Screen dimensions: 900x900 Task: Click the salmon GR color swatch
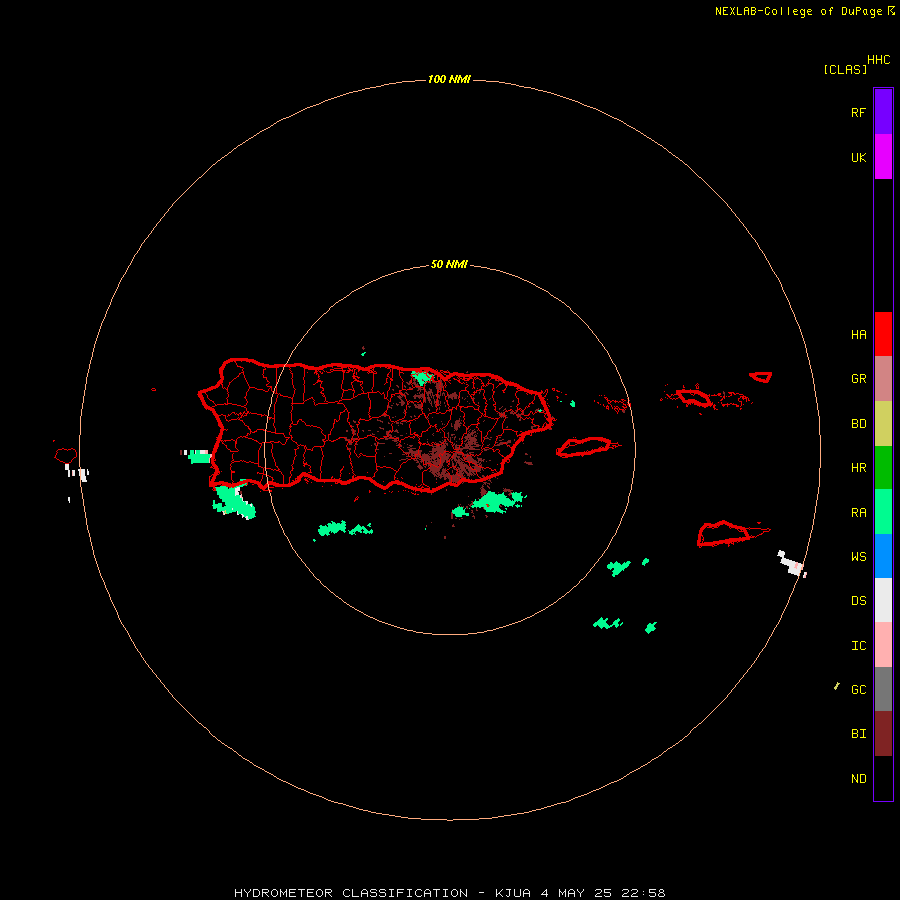[x=883, y=379]
